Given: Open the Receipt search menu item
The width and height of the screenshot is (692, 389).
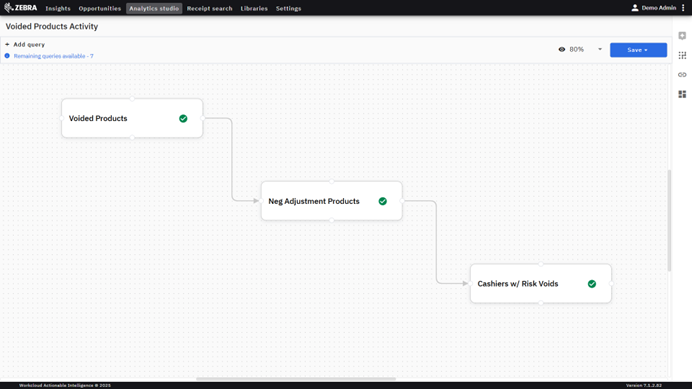Looking at the screenshot, I should (209, 8).
